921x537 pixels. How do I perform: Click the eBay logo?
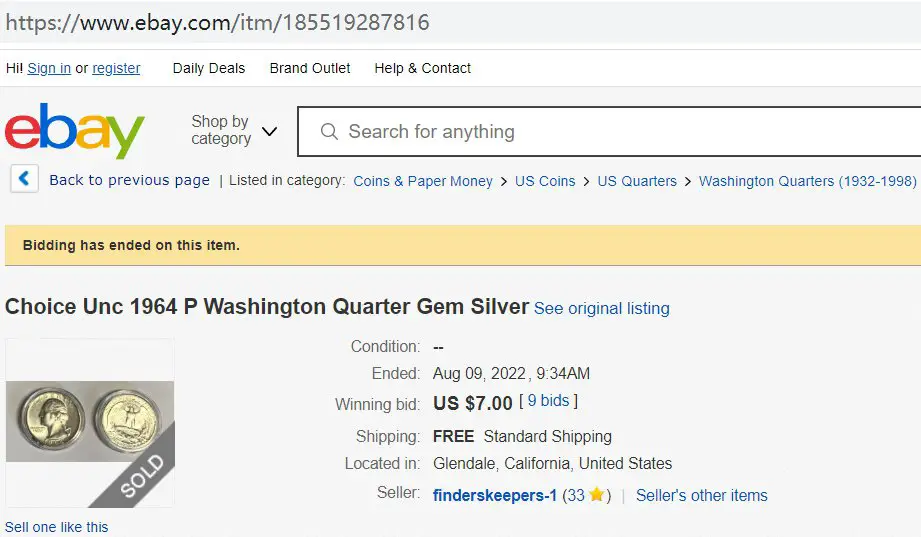75,130
